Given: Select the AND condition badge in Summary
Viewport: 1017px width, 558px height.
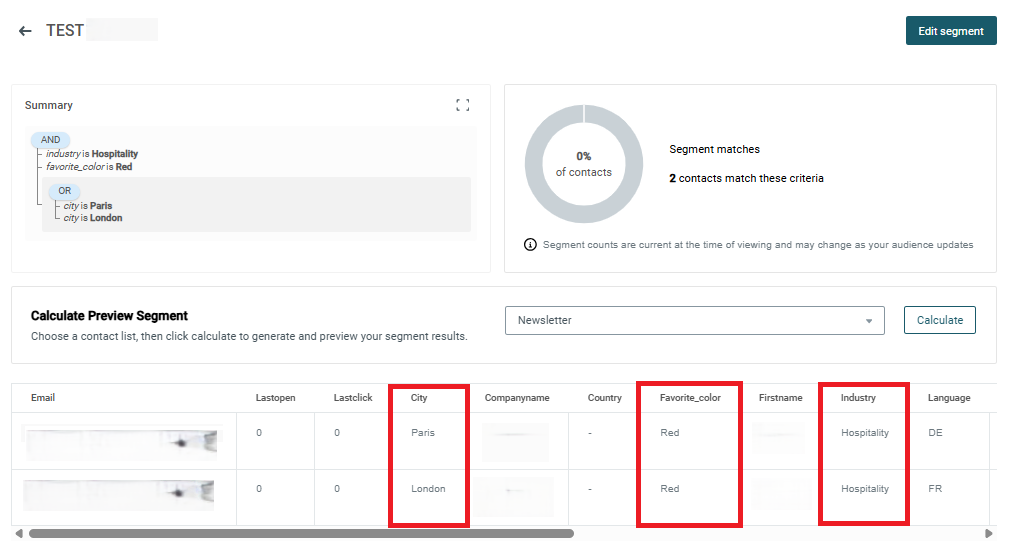Looking at the screenshot, I should [50, 140].
